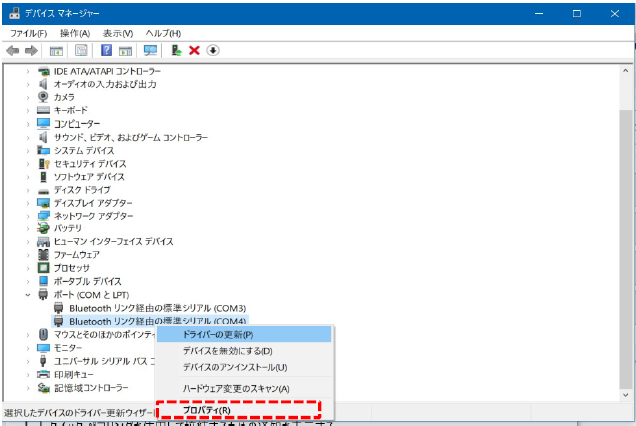
Task: Click the down-arrow disable device icon
Action: [x=213, y=50]
